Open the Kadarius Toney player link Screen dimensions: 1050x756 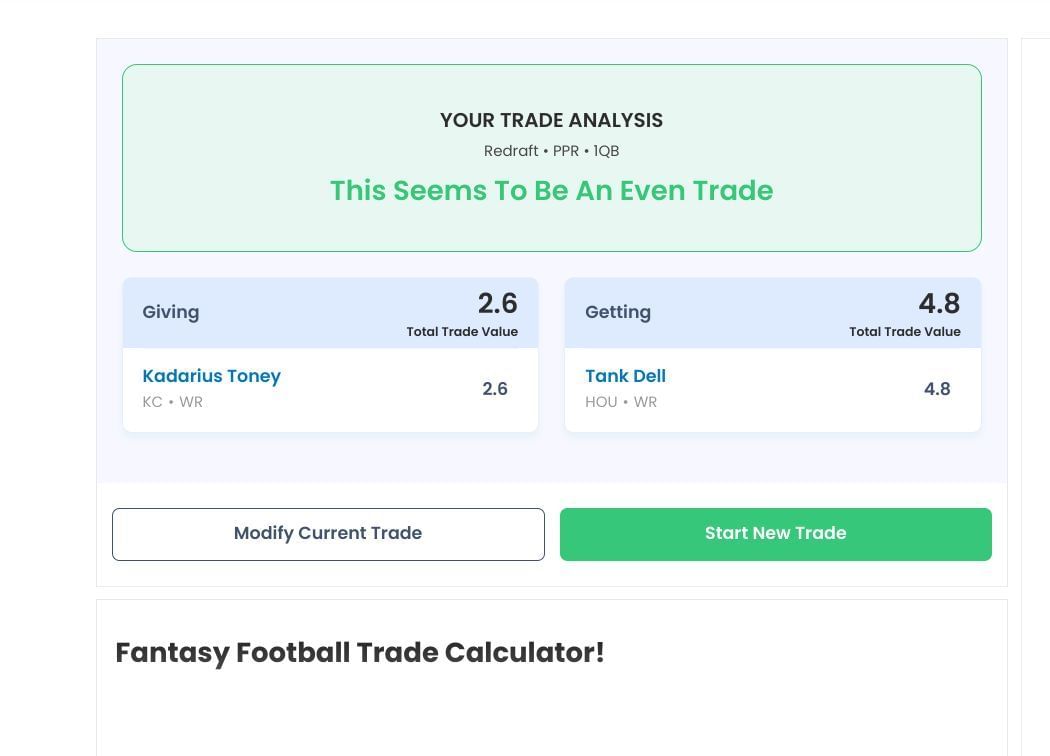(x=211, y=376)
